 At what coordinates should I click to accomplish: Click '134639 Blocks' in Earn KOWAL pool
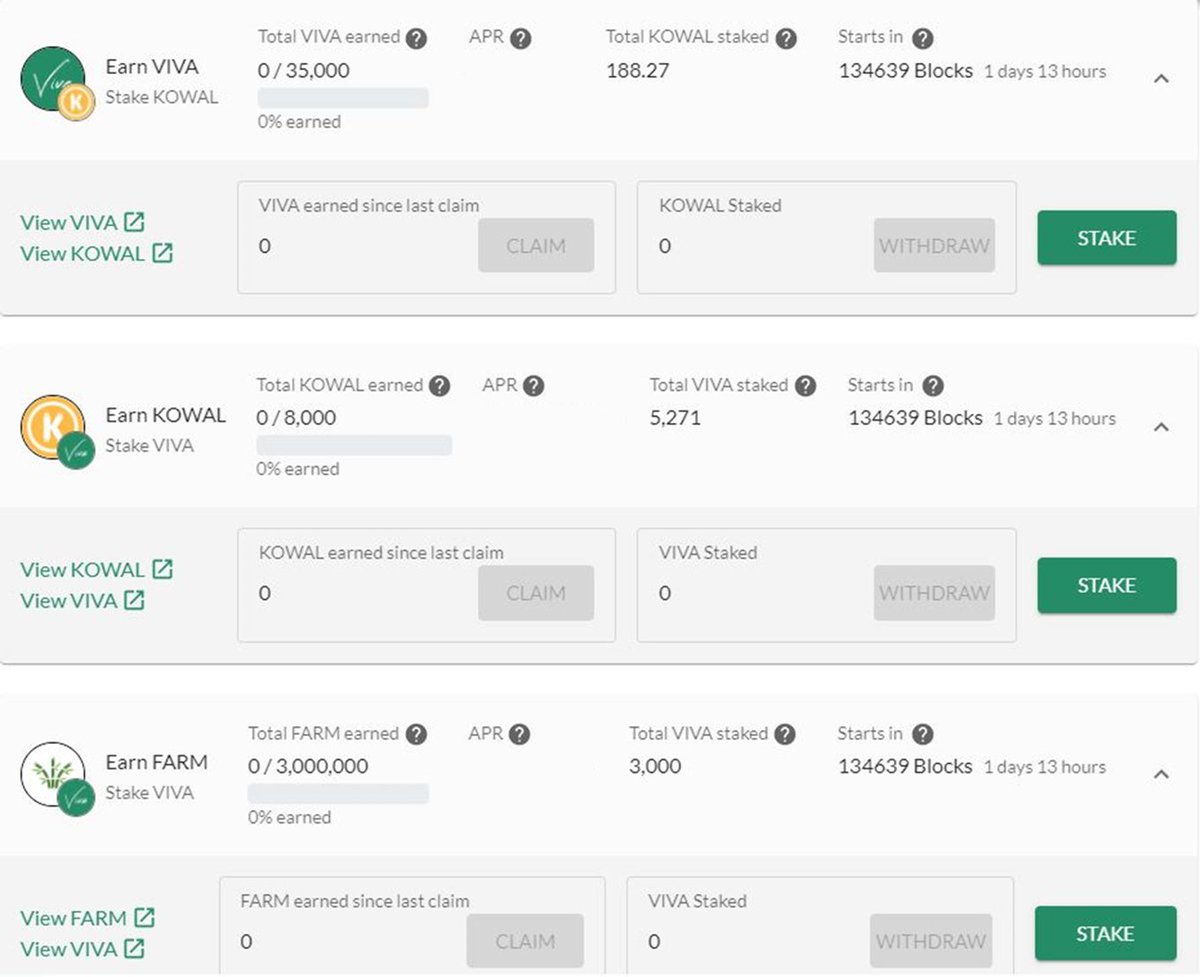[916, 418]
